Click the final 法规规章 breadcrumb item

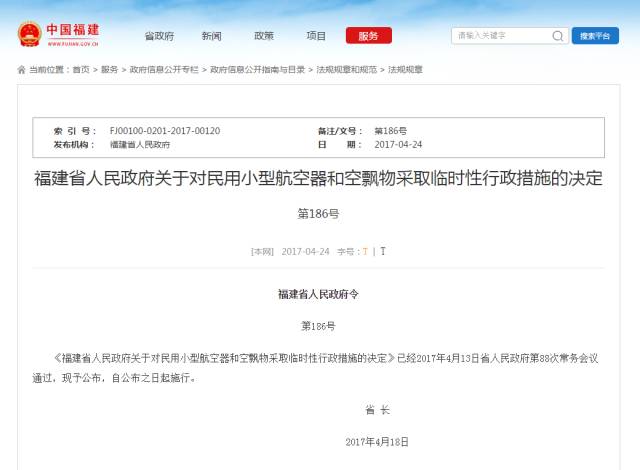click(x=405, y=70)
